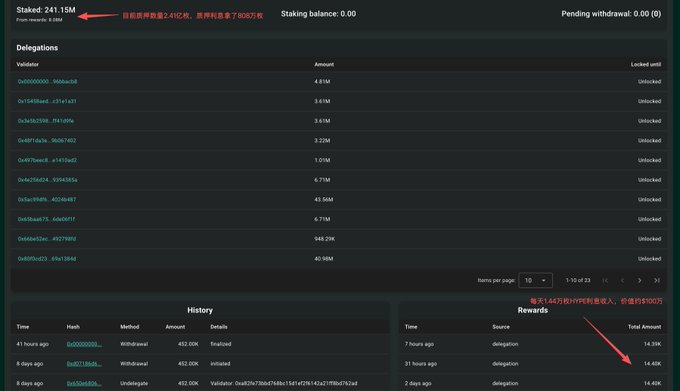This screenshot has height=391, width=680.
Task: Click the Items per page label
Action: point(496,280)
